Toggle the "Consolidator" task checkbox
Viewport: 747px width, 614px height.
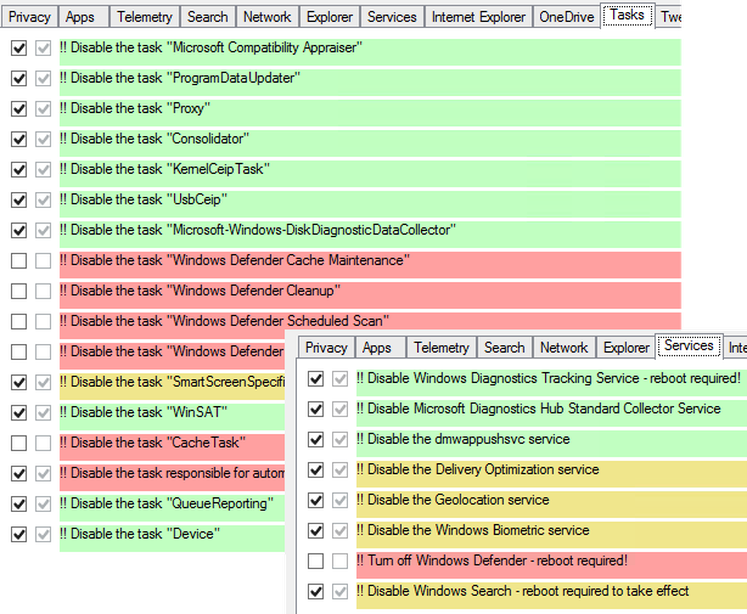(19, 140)
